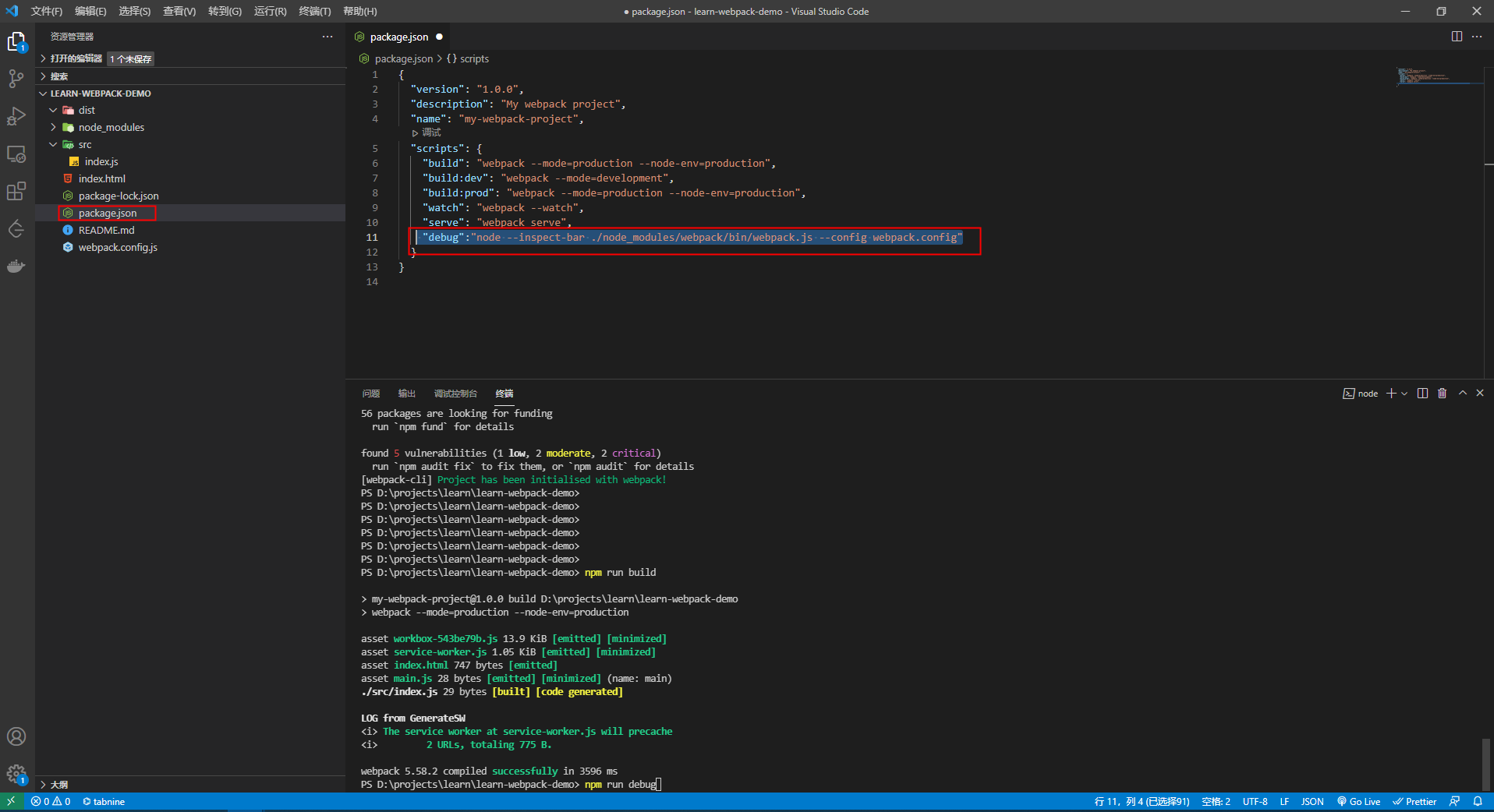Image resolution: width=1494 pixels, height=812 pixels.
Task: Maximize the panel size with up chevron
Action: (1463, 394)
